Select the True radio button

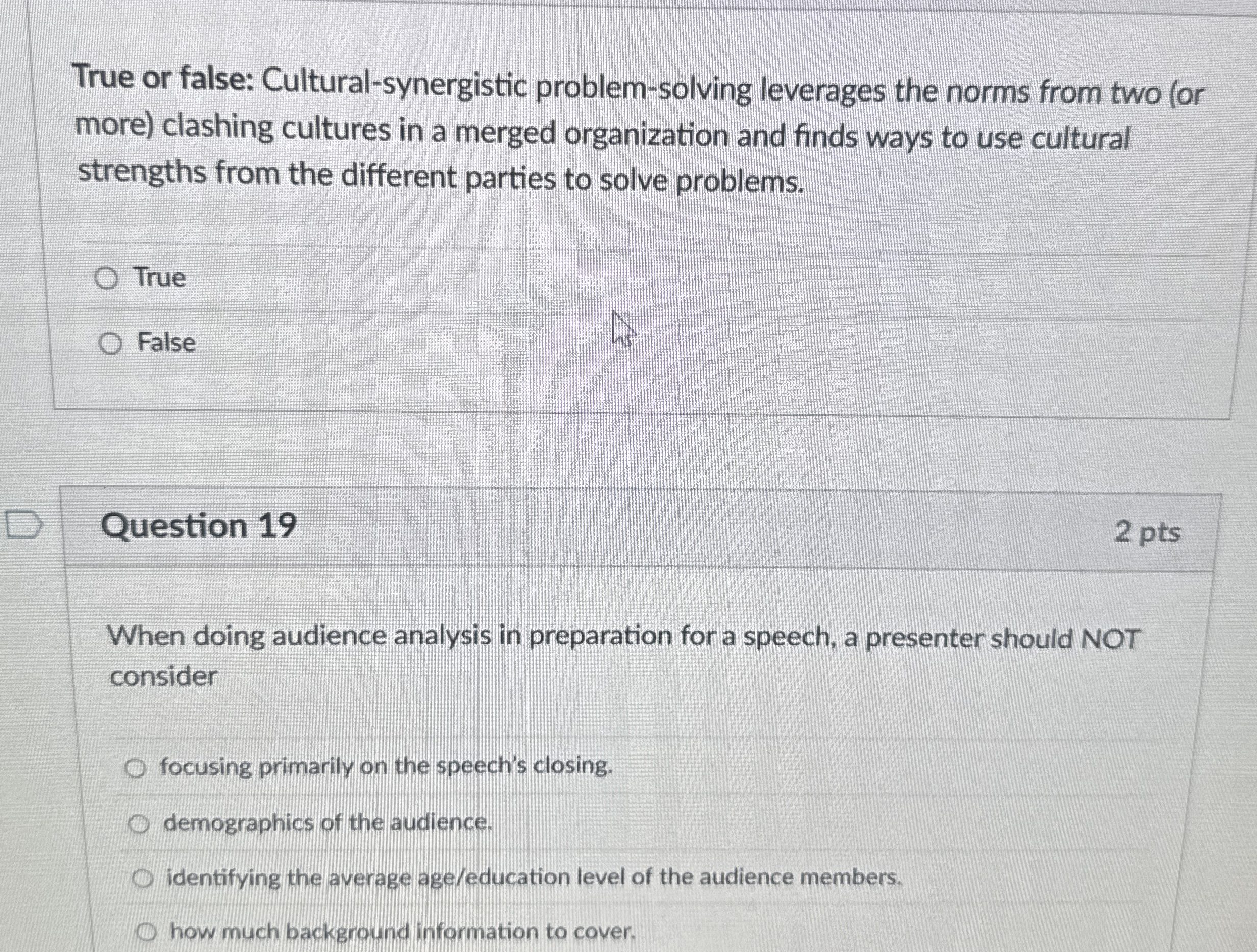click(110, 278)
